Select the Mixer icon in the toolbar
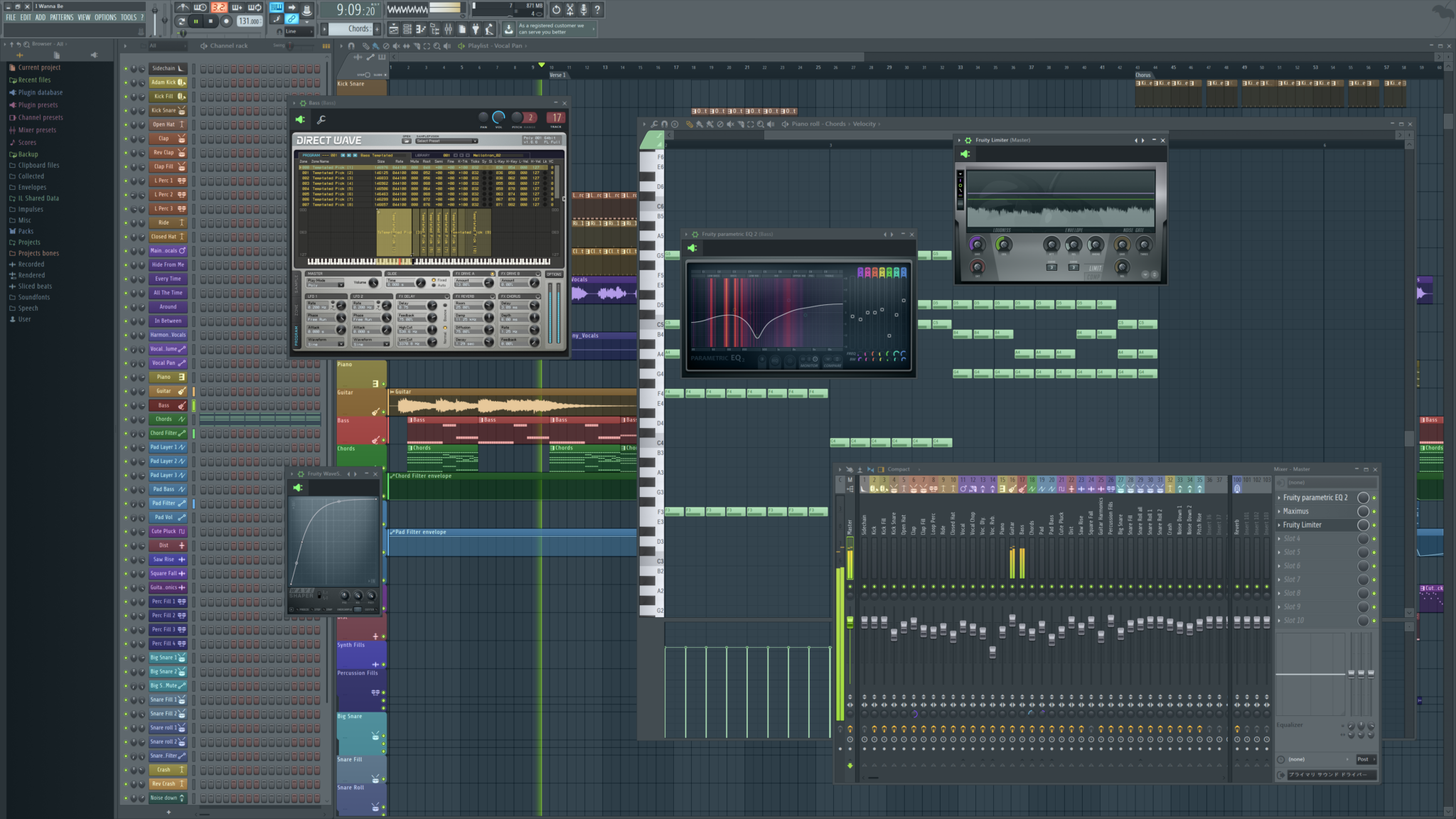The width and height of the screenshot is (1456, 819). click(449, 29)
